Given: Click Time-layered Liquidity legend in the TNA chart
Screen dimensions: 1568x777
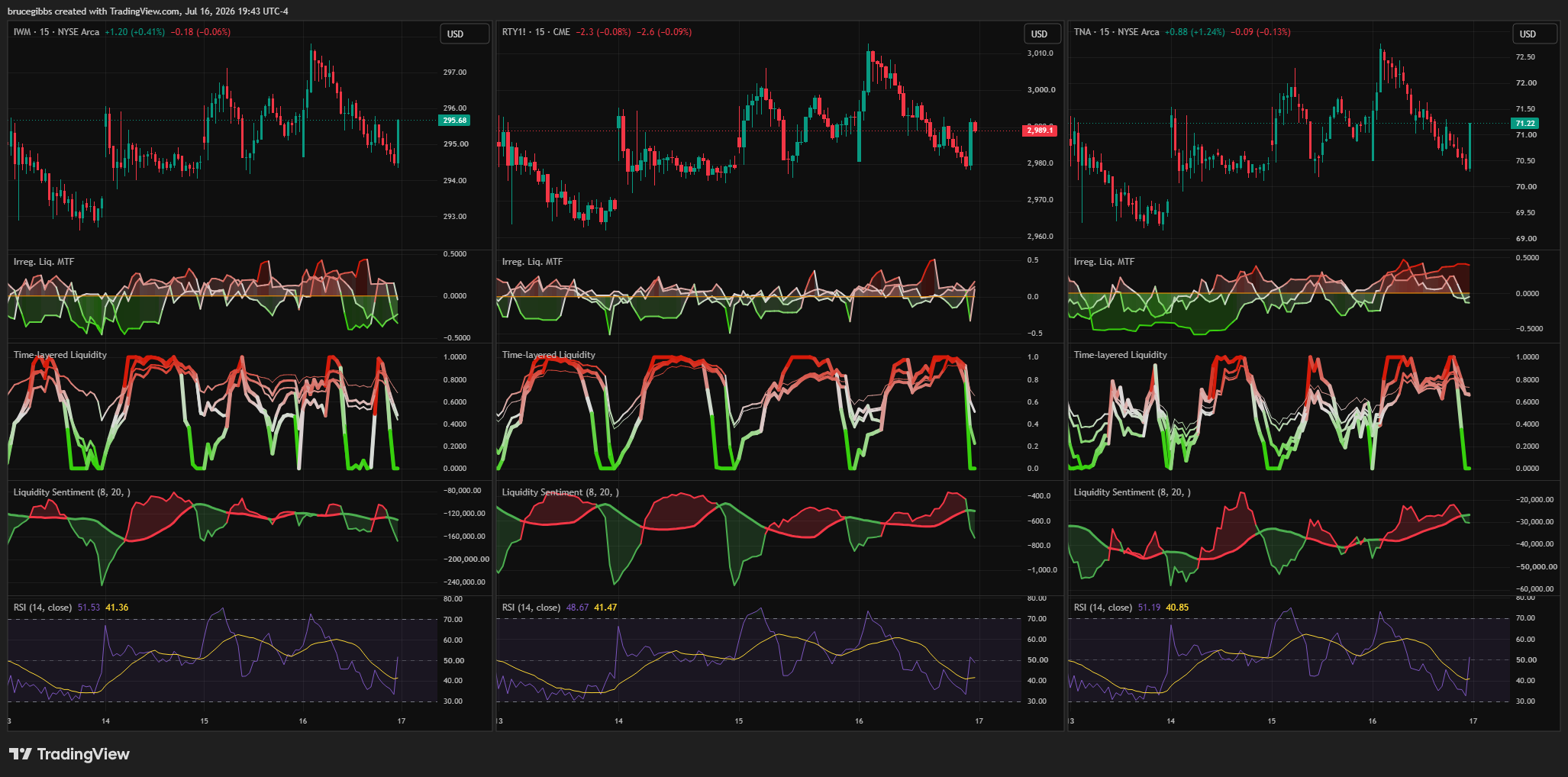Looking at the screenshot, I should 1120,355.
